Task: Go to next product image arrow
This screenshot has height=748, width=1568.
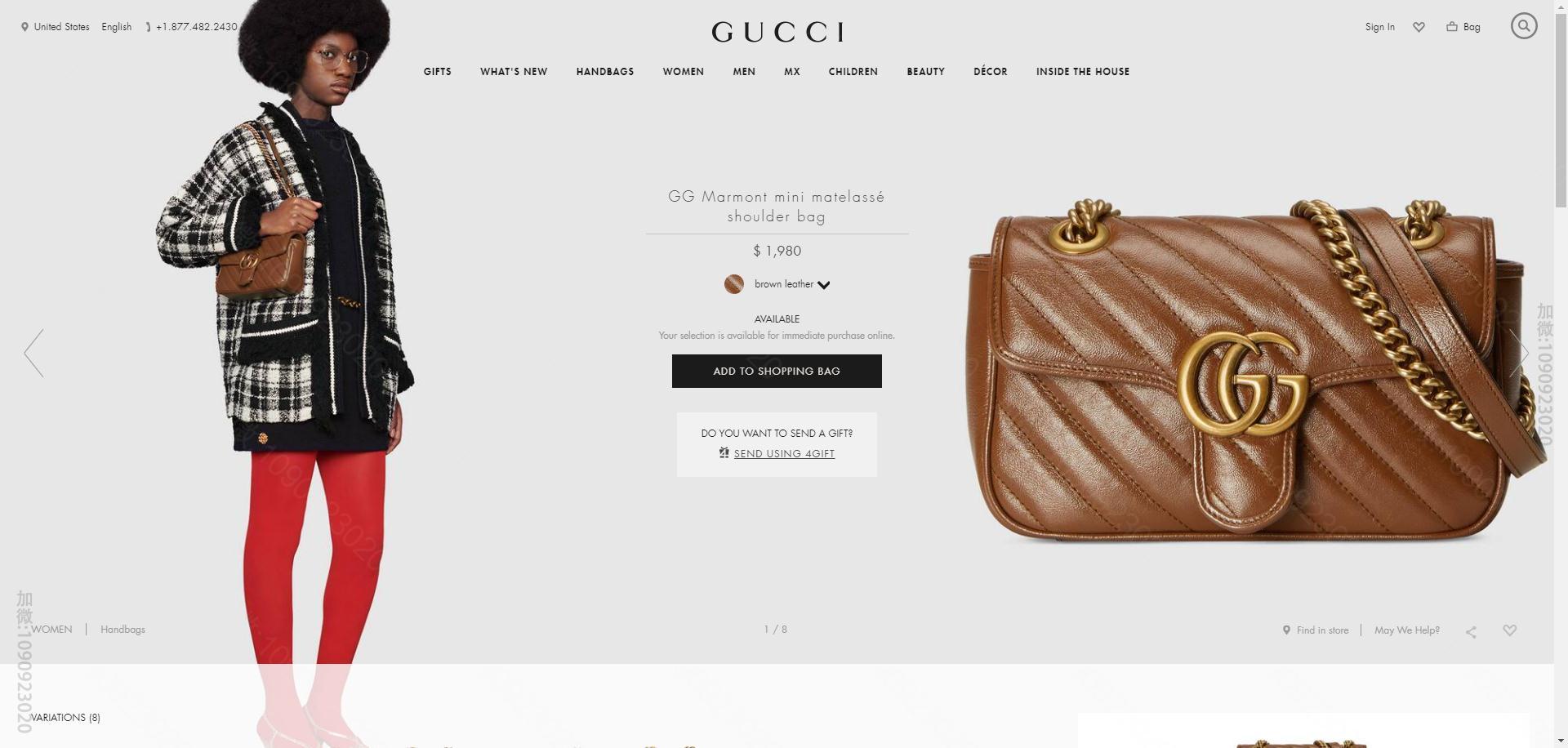Action: pyautogui.click(x=1519, y=353)
